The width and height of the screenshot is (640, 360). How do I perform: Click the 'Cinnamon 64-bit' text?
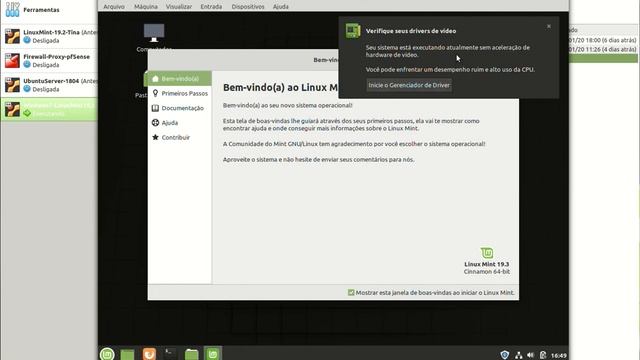[487, 271]
